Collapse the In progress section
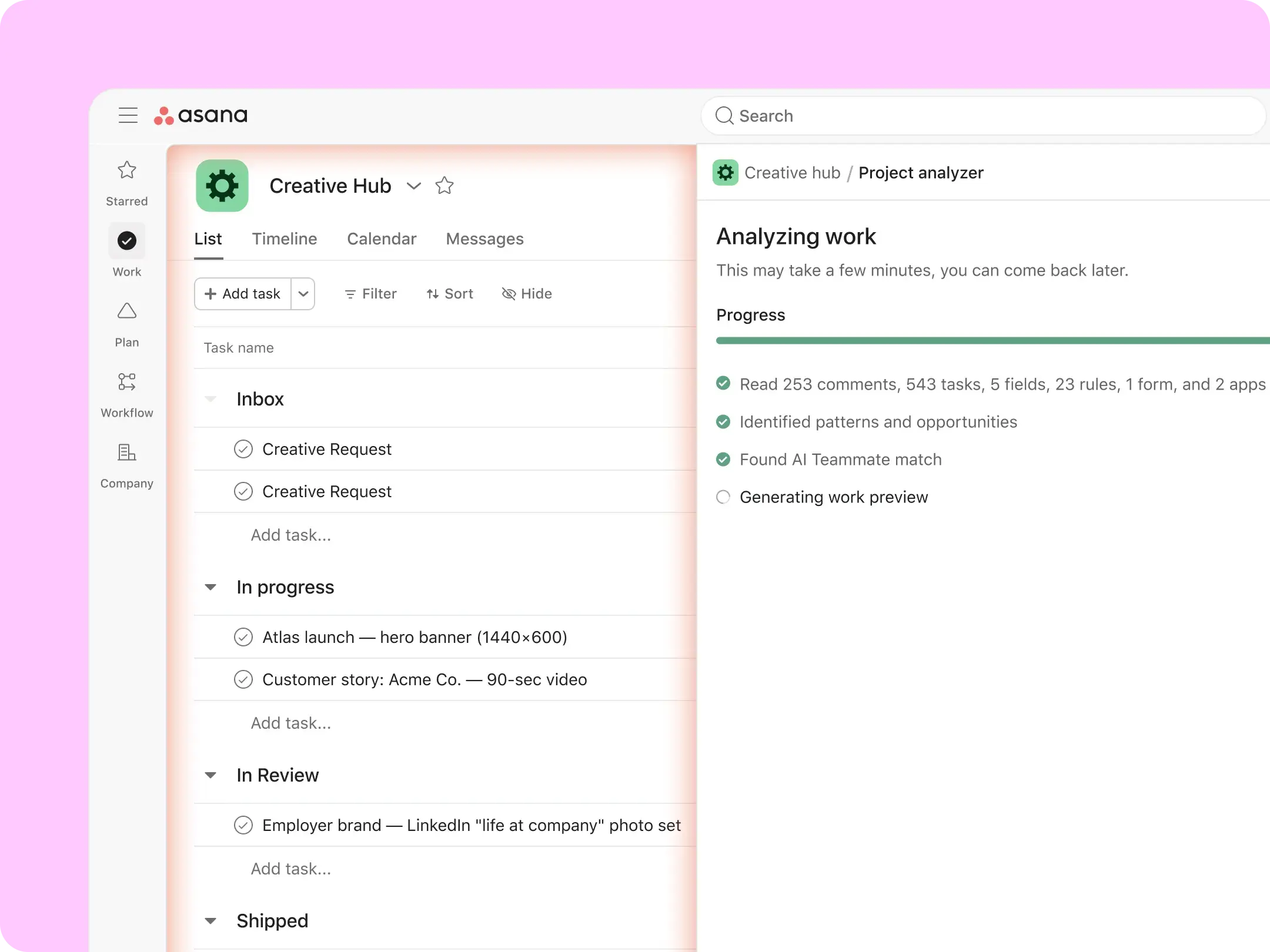 pos(210,587)
